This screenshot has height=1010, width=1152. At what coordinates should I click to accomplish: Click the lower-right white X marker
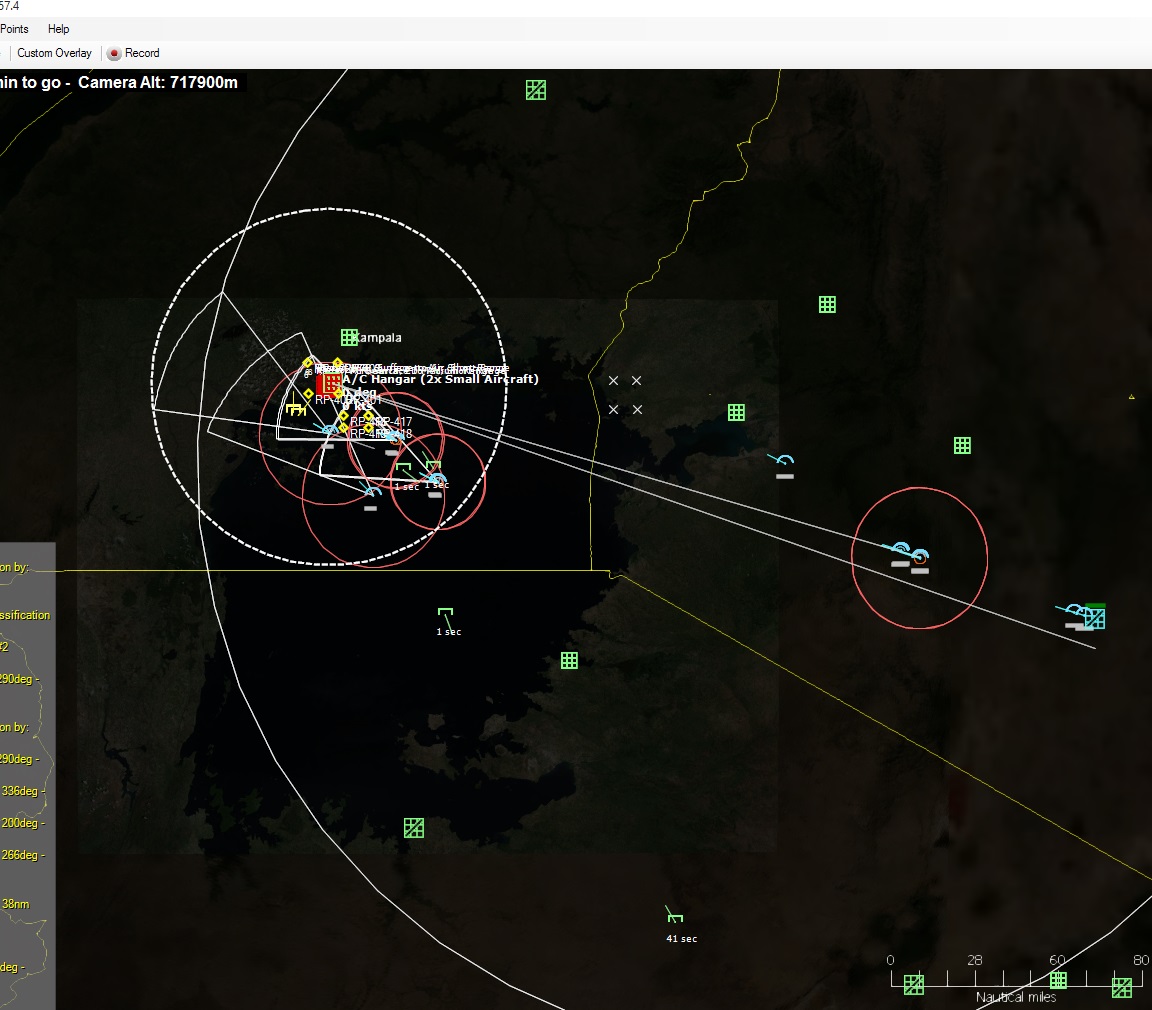pos(637,409)
